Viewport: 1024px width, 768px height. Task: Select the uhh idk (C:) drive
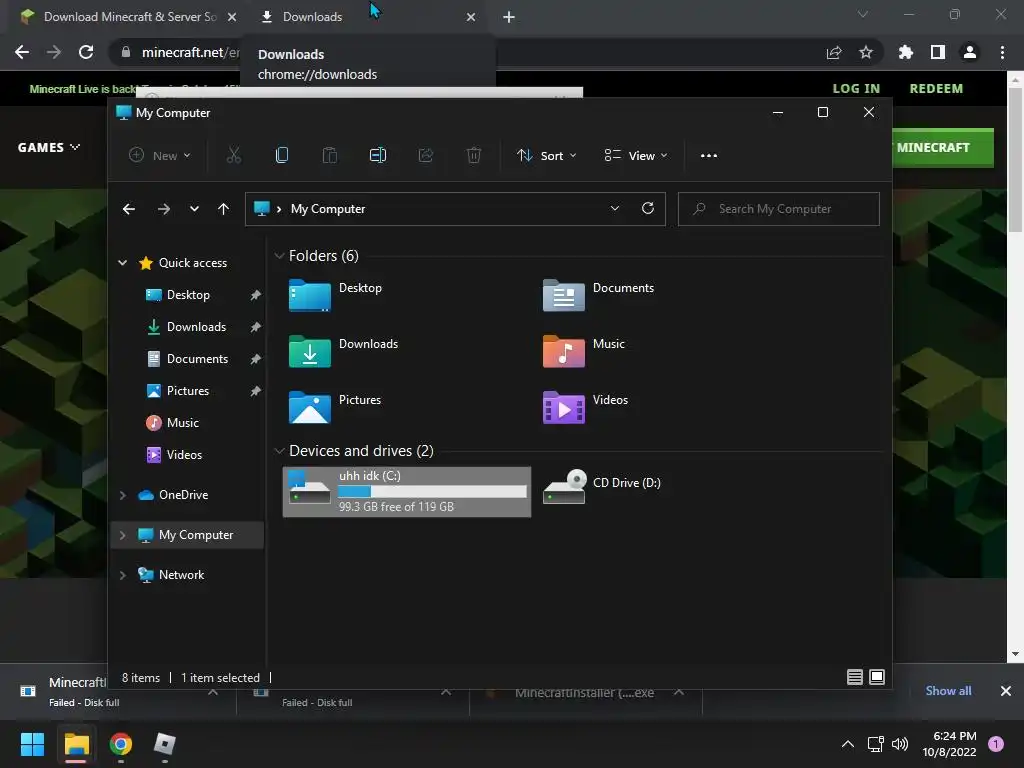[406, 492]
